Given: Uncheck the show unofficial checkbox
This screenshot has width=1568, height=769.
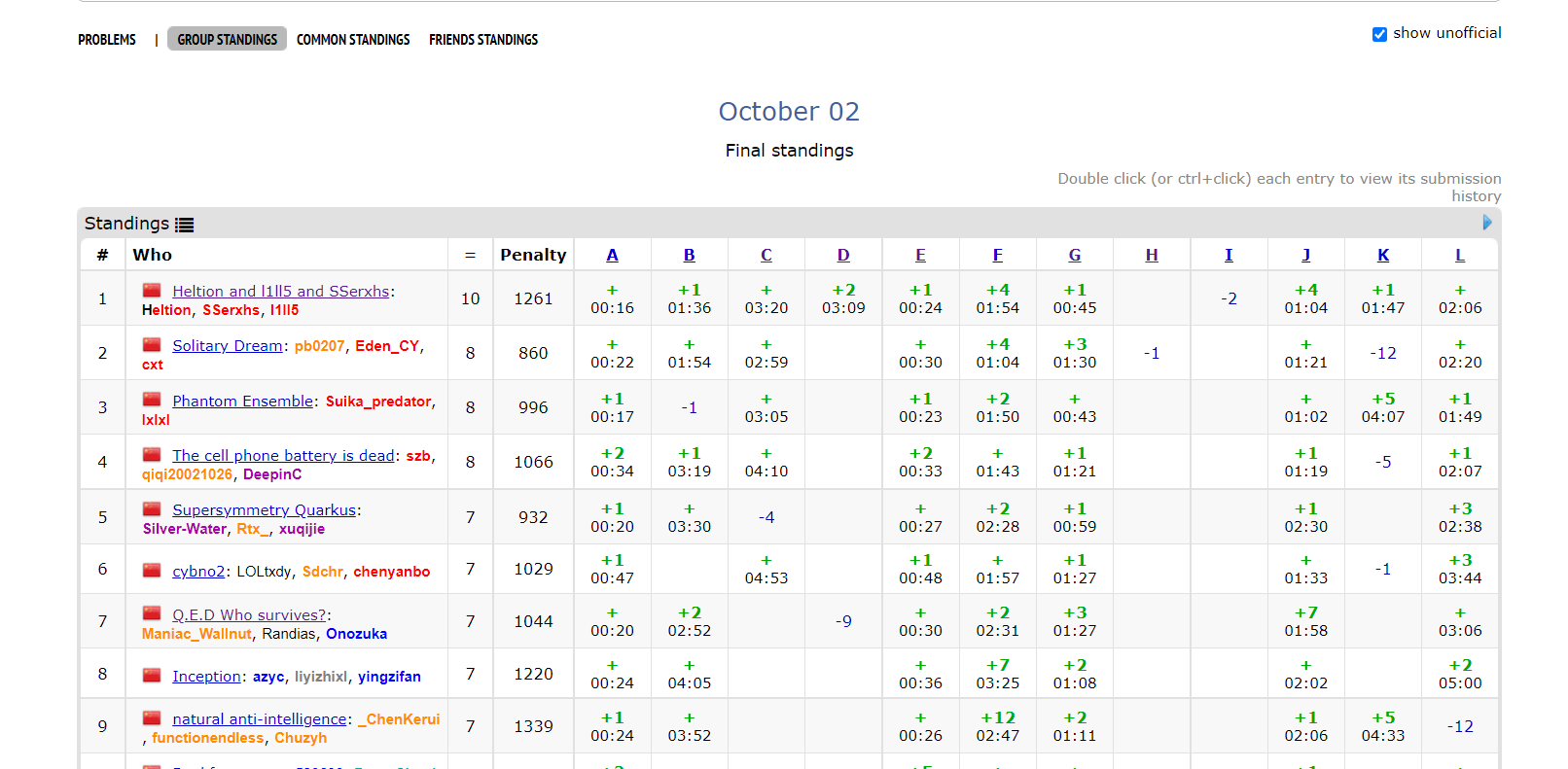Looking at the screenshot, I should (1379, 34).
